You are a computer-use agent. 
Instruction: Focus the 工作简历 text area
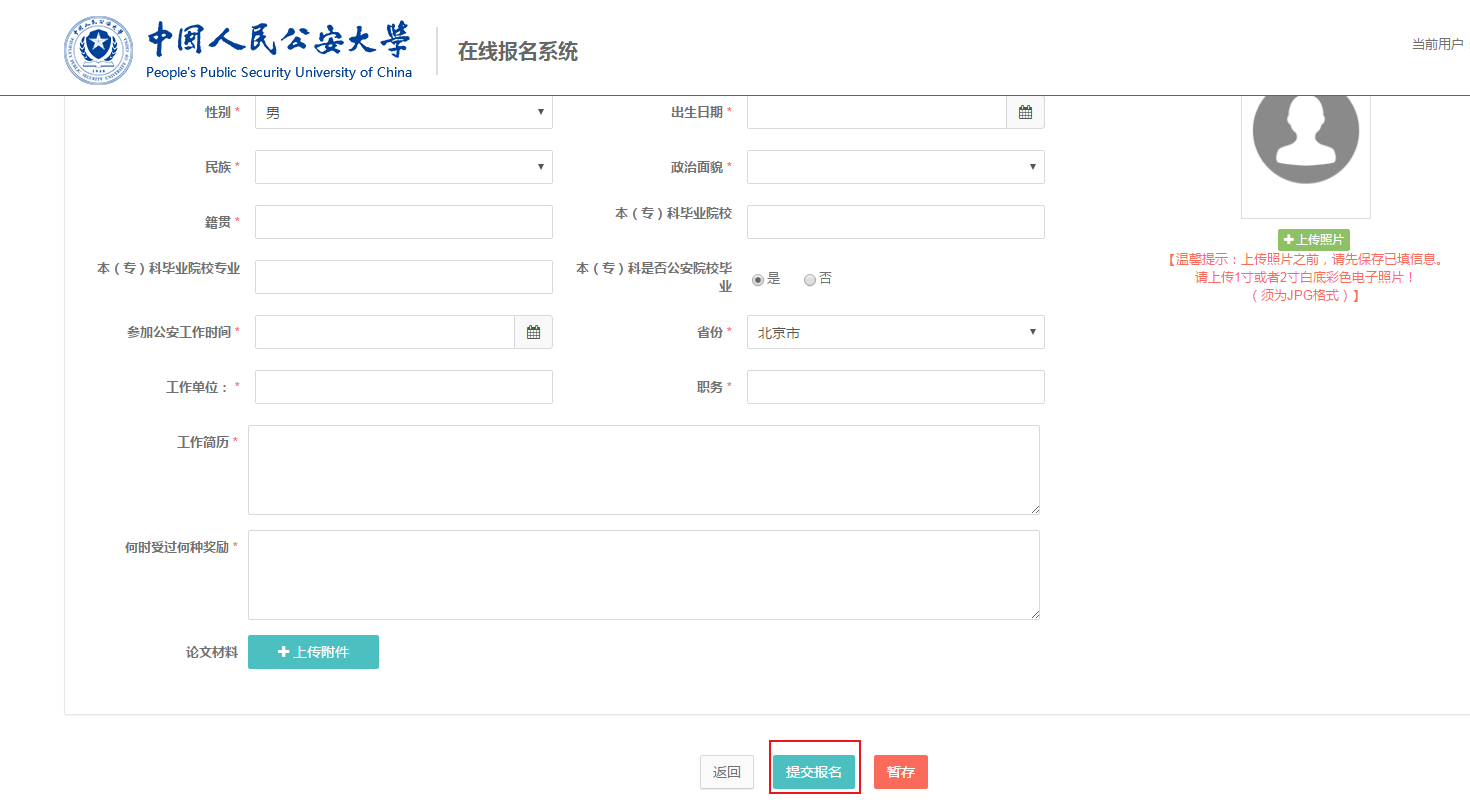643,470
